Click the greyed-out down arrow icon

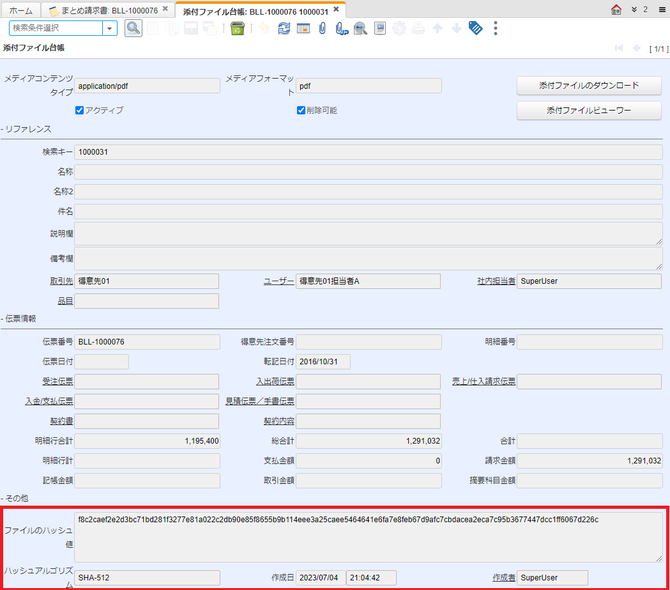click(456, 28)
